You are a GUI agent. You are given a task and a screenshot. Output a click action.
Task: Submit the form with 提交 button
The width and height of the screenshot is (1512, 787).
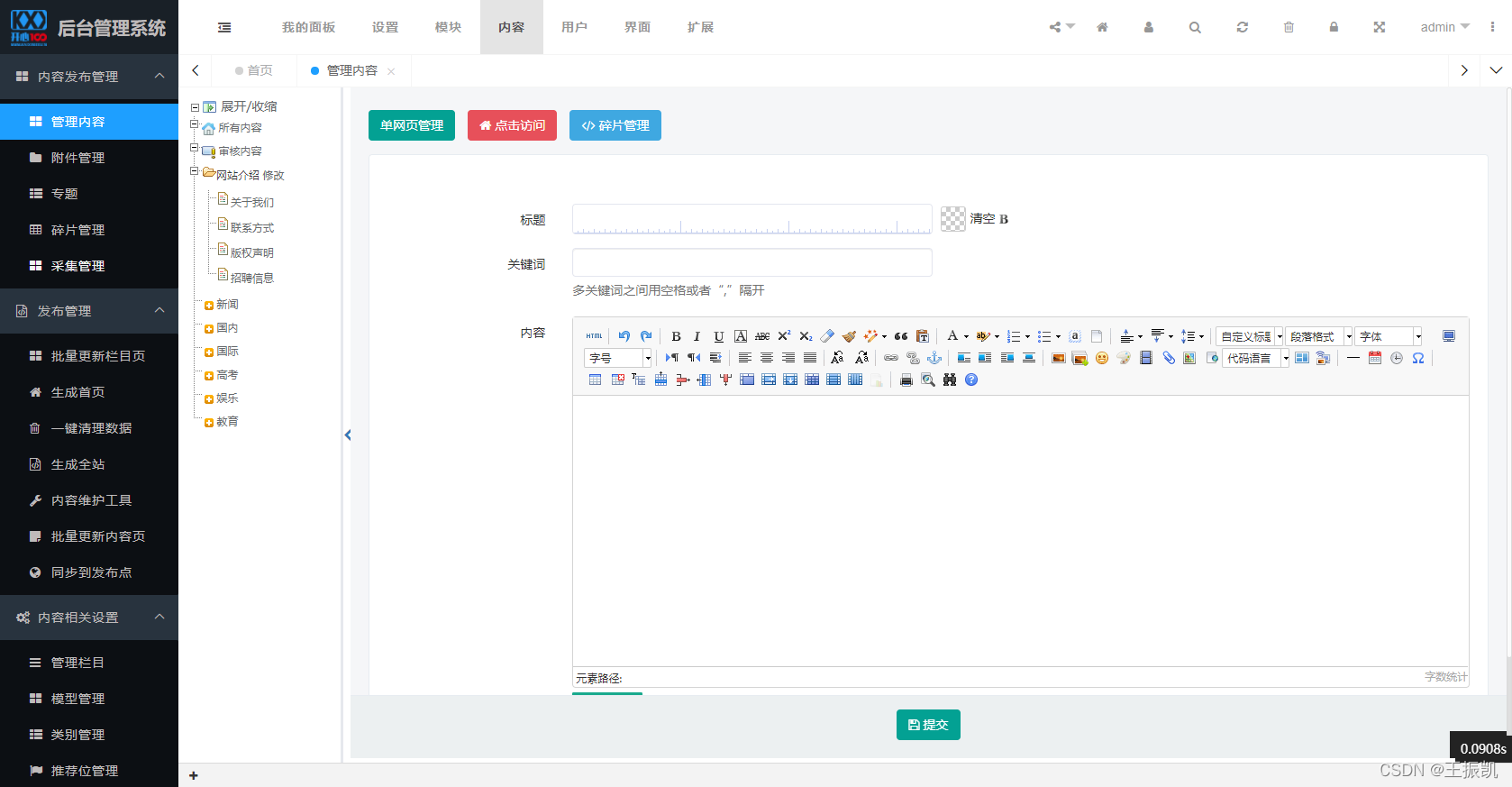[x=928, y=725]
